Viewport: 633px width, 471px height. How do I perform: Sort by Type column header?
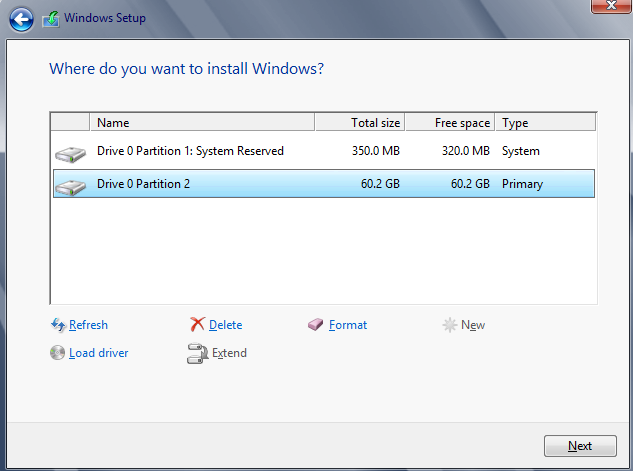click(545, 122)
